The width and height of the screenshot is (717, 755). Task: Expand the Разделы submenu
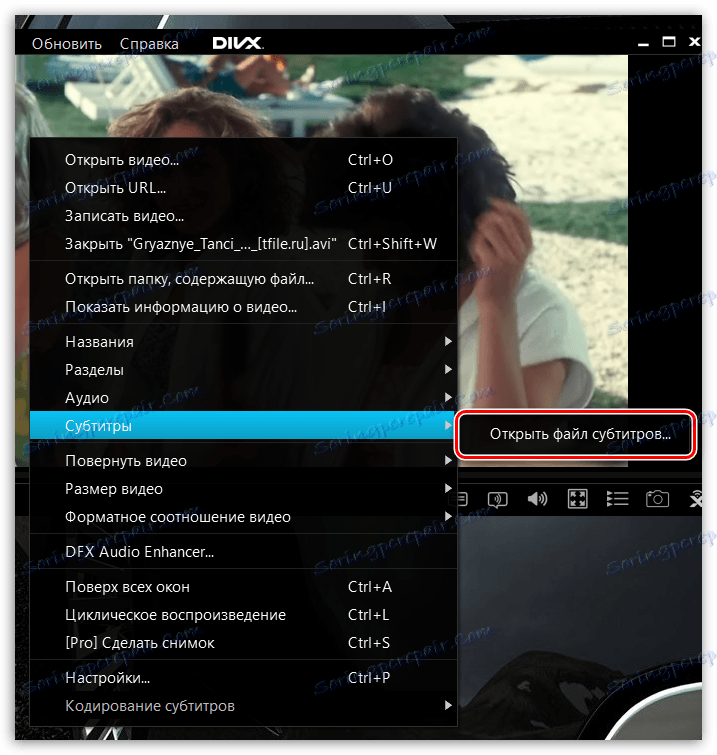243,369
